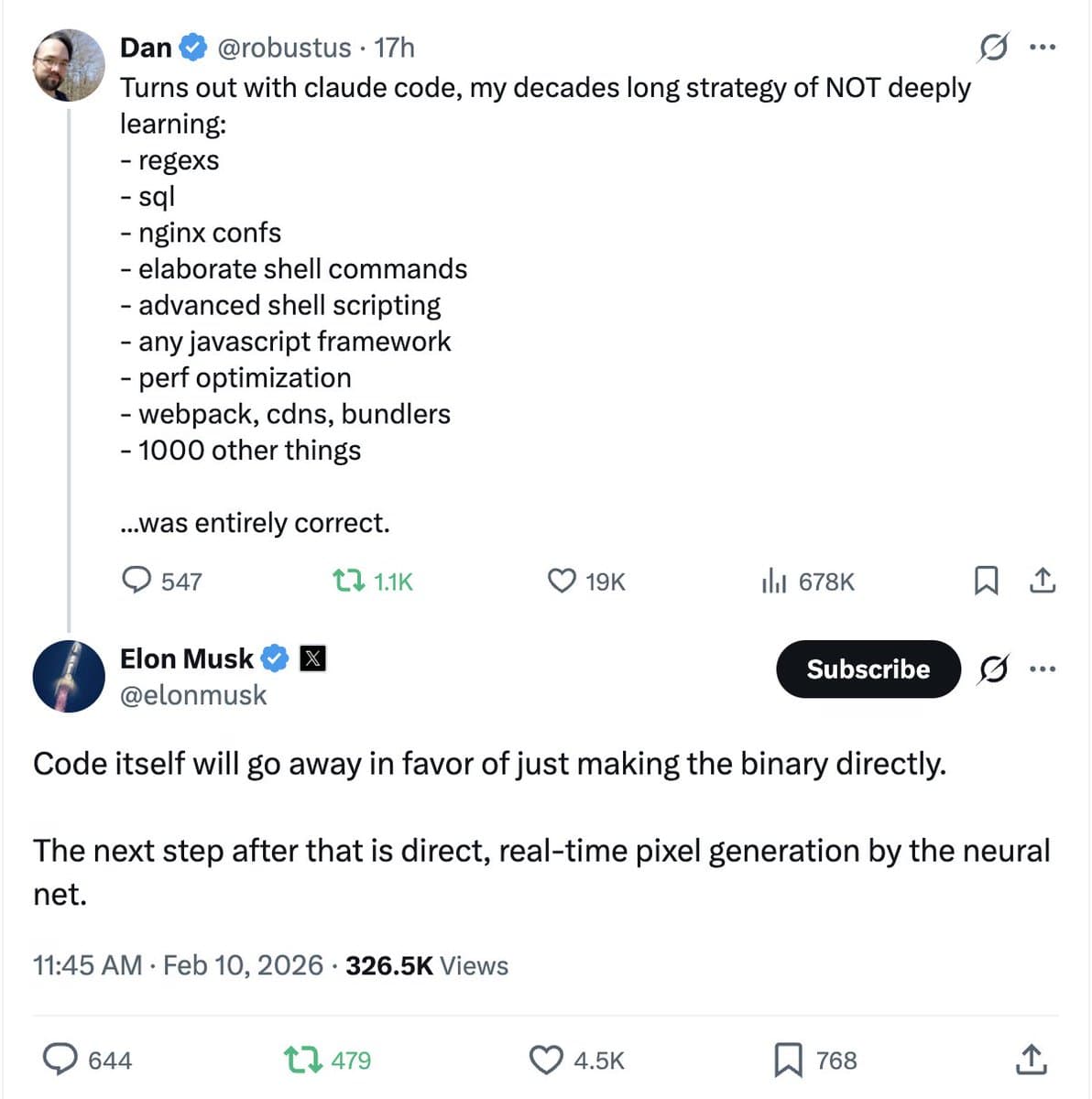The image size is (1092, 1099).
Task: Click Dan's profile avatar picture
Action: [69, 65]
